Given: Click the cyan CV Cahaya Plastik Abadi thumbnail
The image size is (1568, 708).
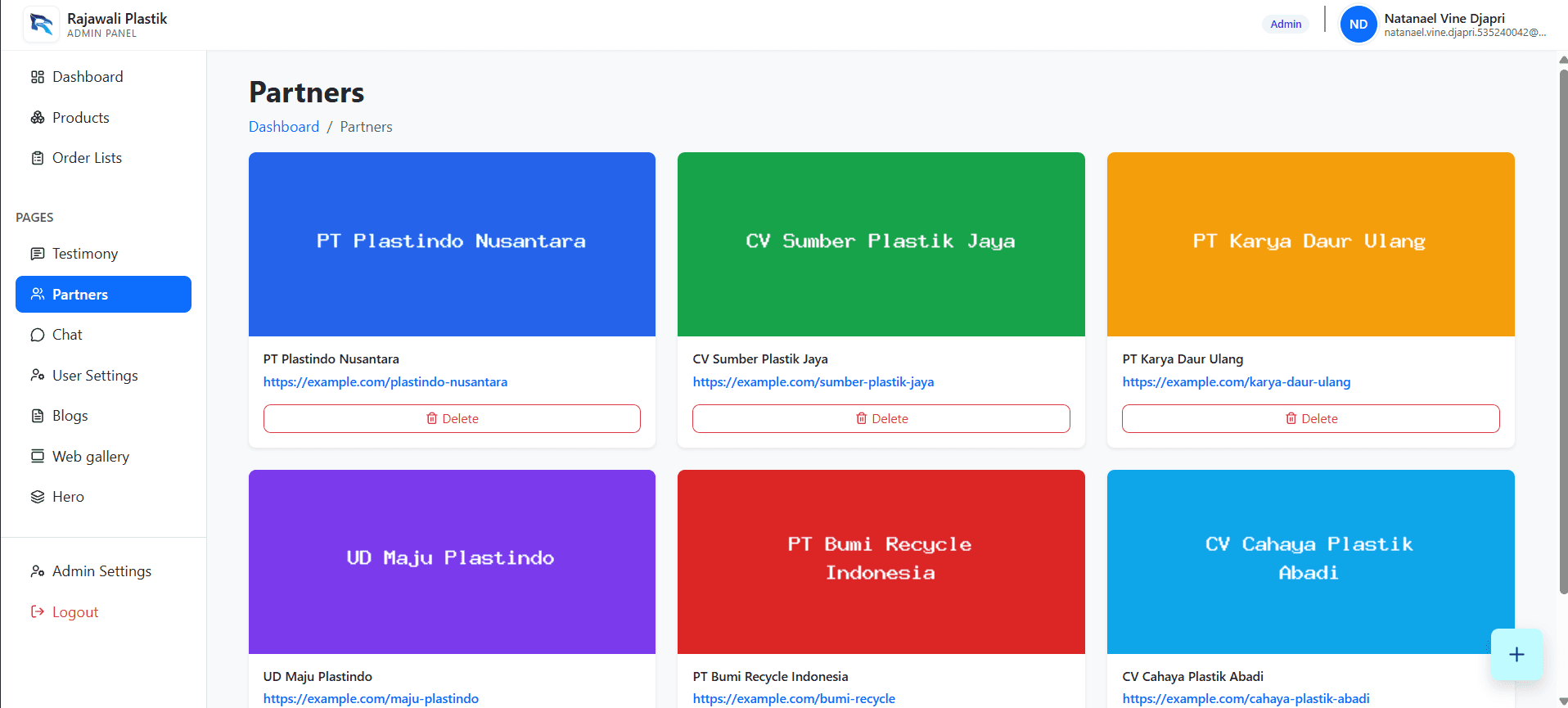Looking at the screenshot, I should [1311, 561].
